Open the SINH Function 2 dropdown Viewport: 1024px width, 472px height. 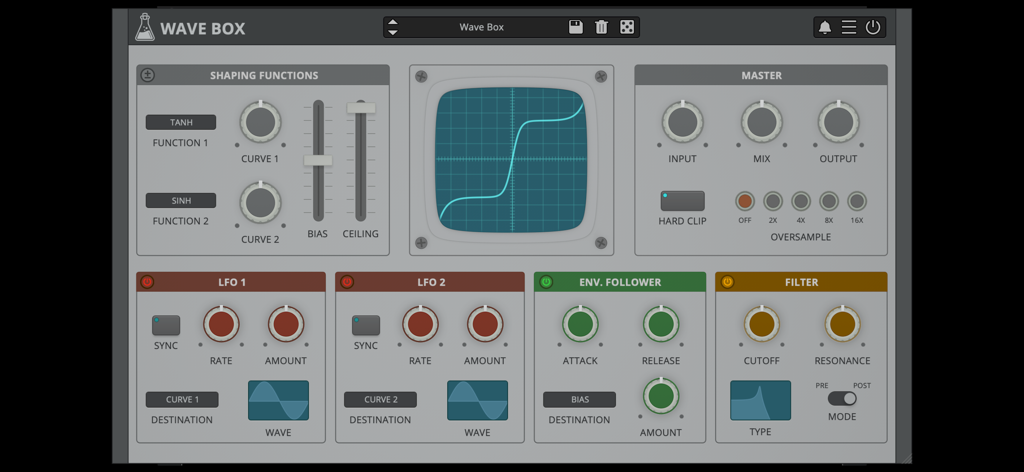181,200
